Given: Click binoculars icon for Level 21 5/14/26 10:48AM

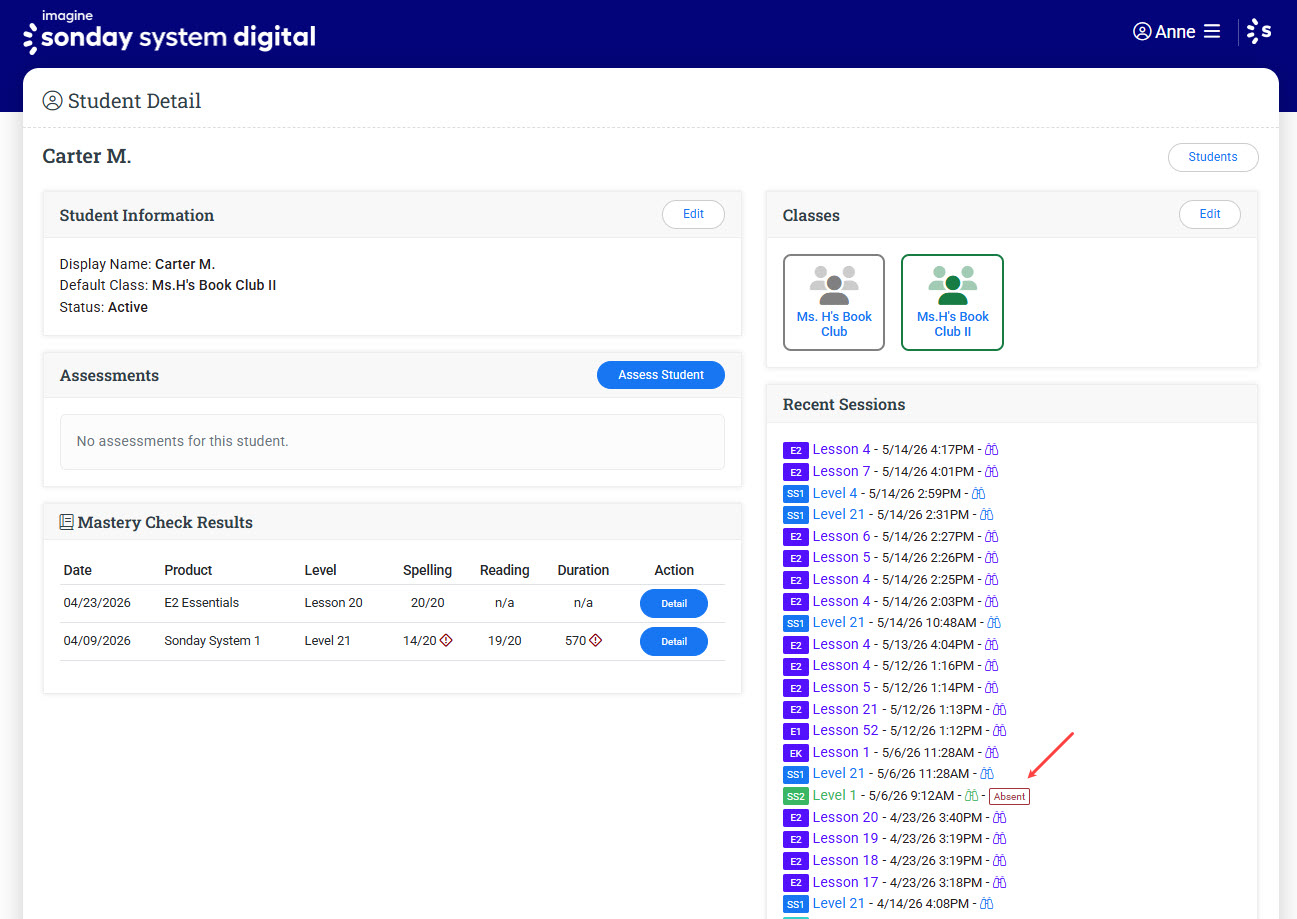Looking at the screenshot, I should coord(994,623).
